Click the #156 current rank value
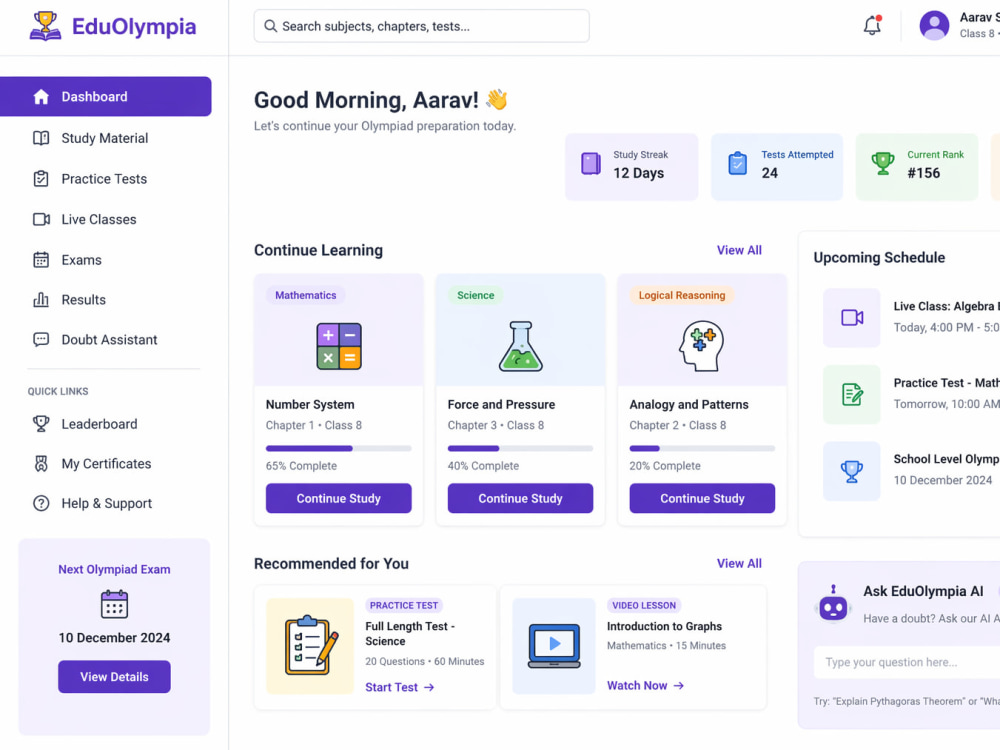The height and width of the screenshot is (750, 1000). [x=923, y=173]
